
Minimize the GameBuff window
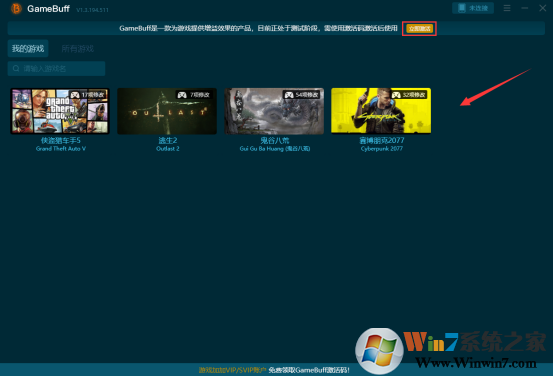point(525,8)
